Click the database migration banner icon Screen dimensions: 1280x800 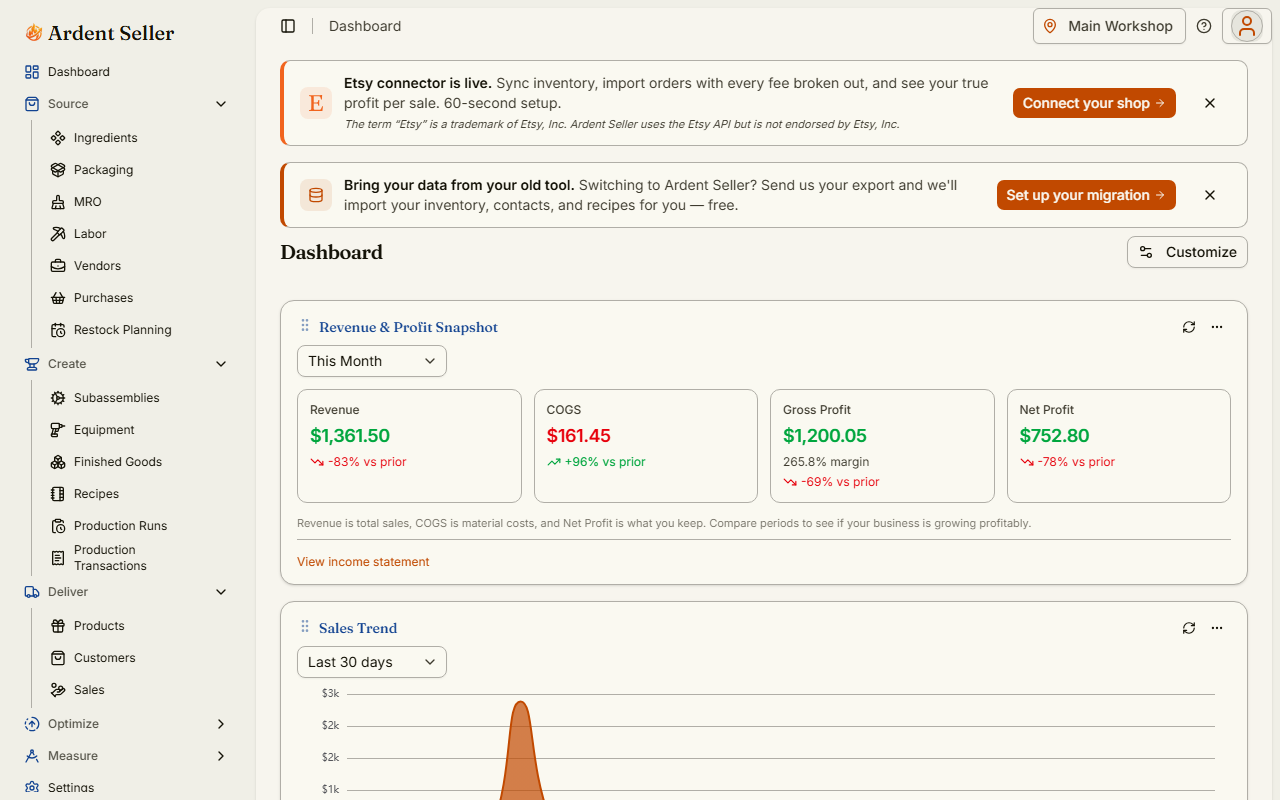tap(316, 195)
